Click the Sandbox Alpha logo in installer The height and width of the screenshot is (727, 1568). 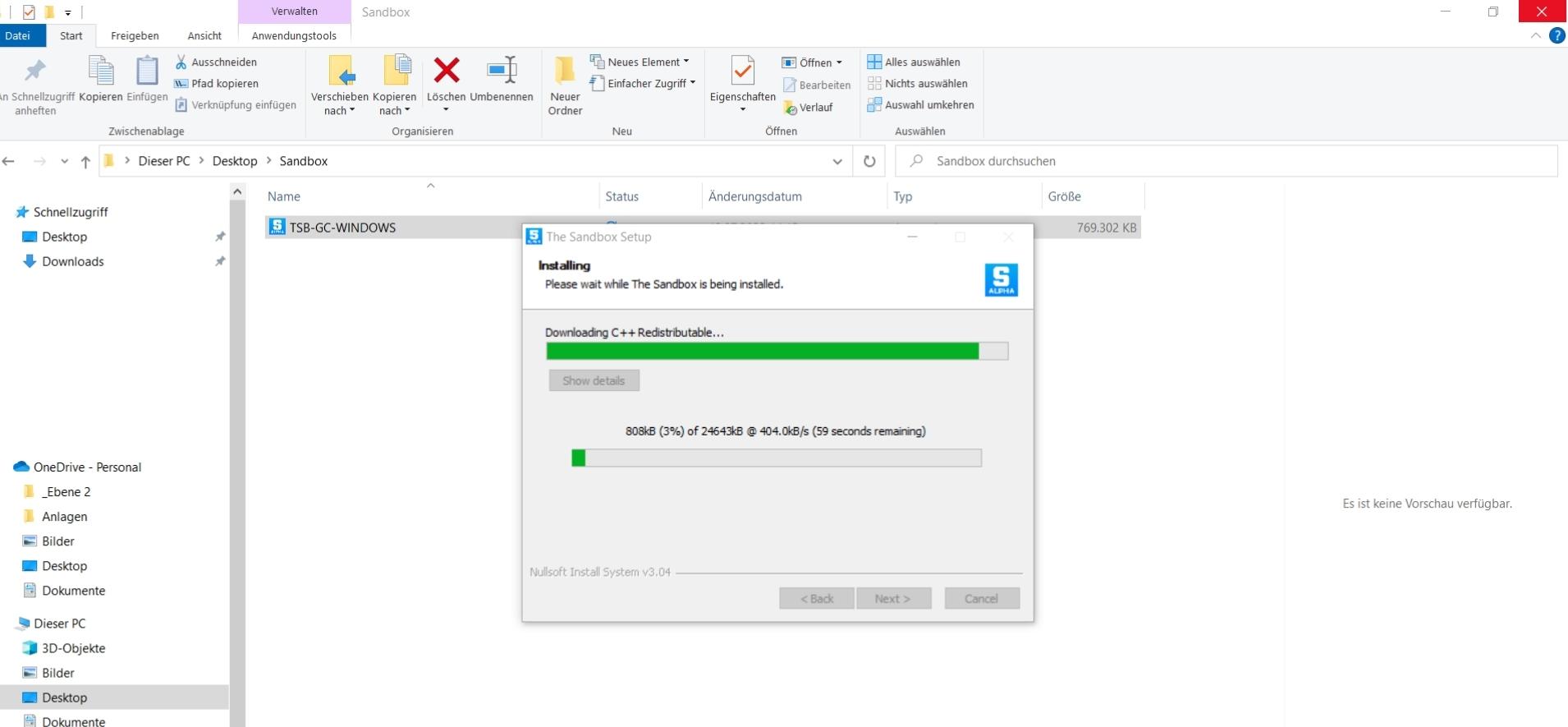point(1001,280)
